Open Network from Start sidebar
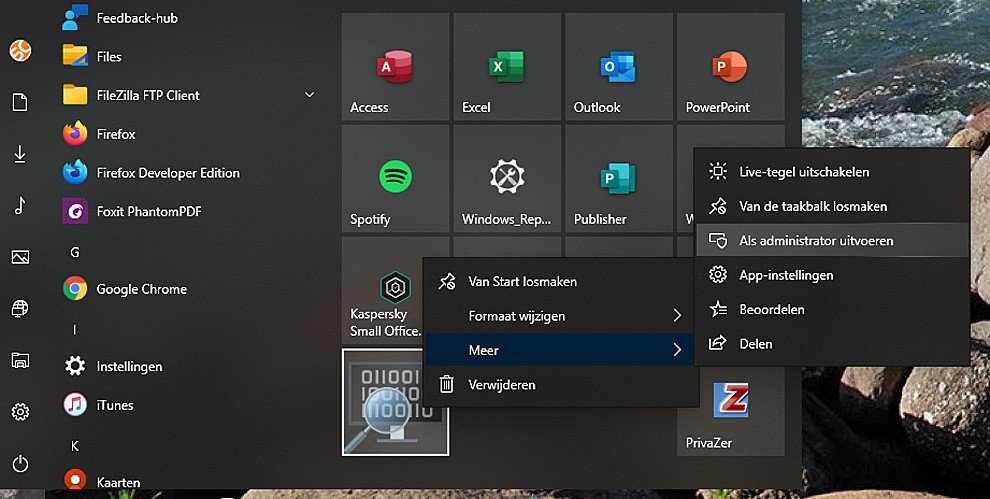 pos(20,308)
